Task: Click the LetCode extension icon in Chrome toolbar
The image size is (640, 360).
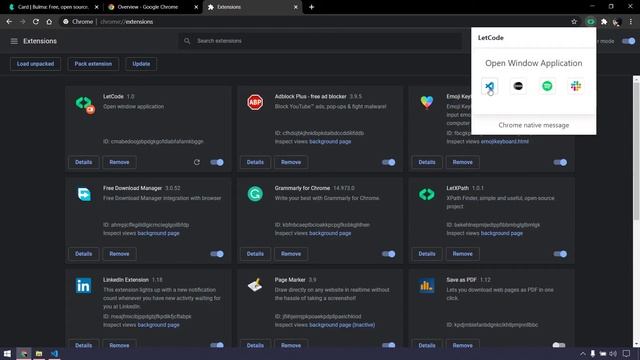Action: [590, 22]
